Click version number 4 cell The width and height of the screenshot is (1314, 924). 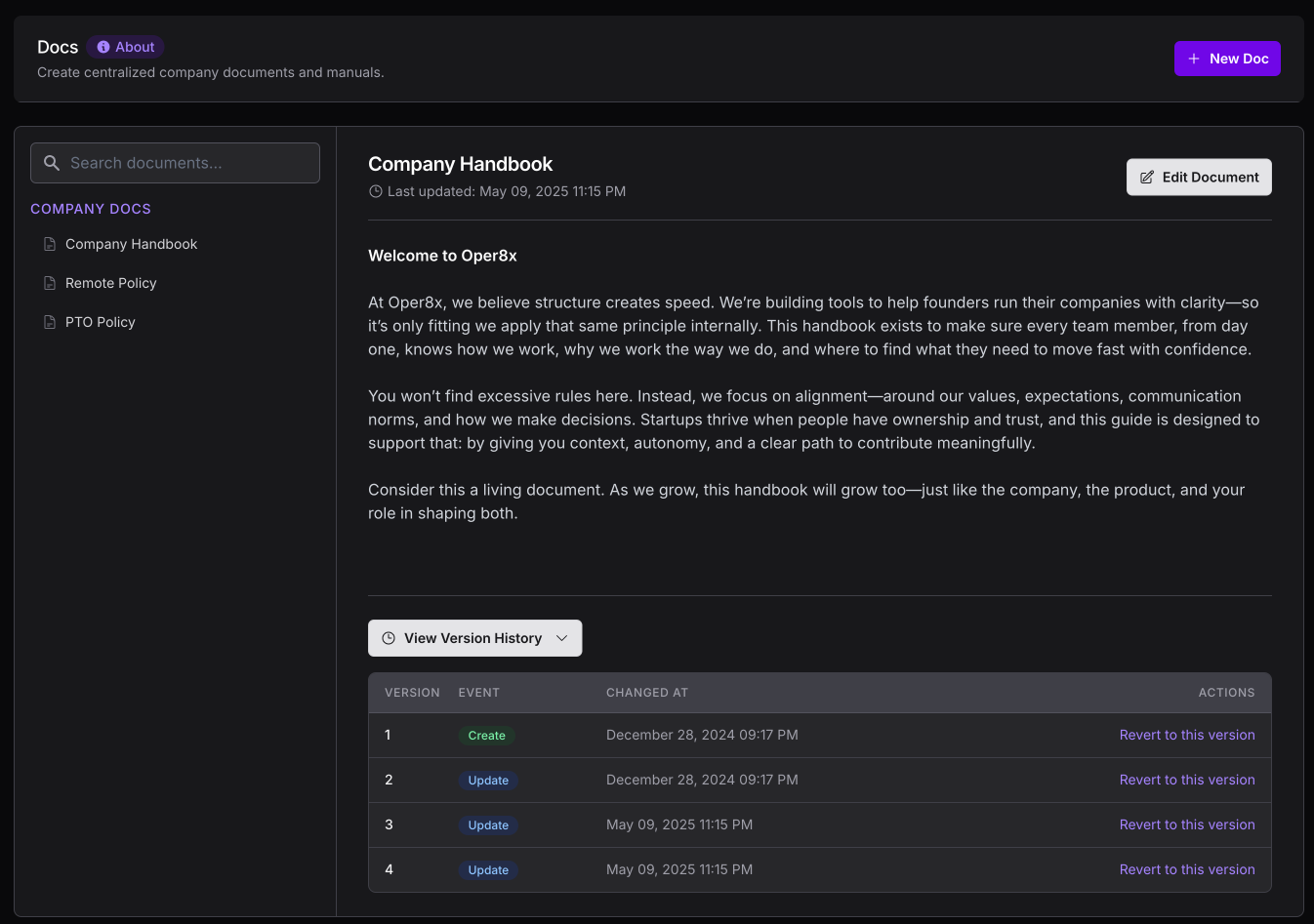tap(389, 869)
